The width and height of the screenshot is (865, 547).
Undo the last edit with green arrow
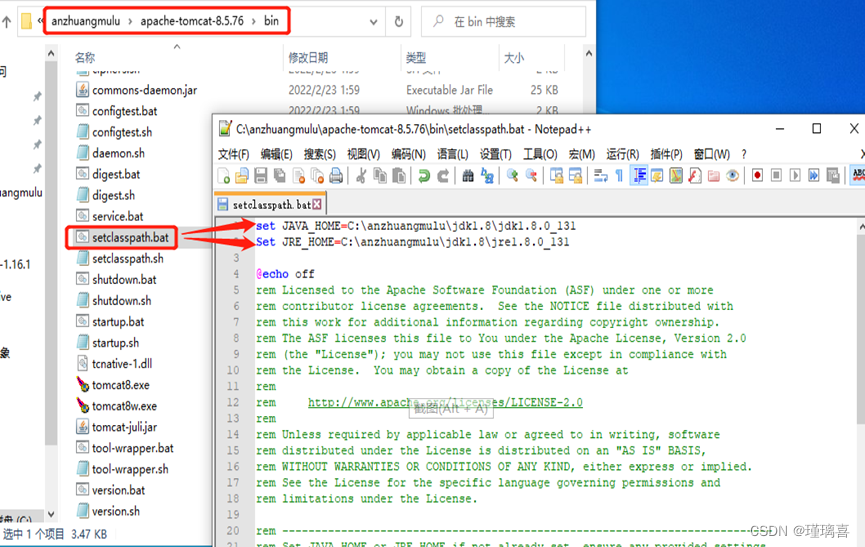[424, 176]
